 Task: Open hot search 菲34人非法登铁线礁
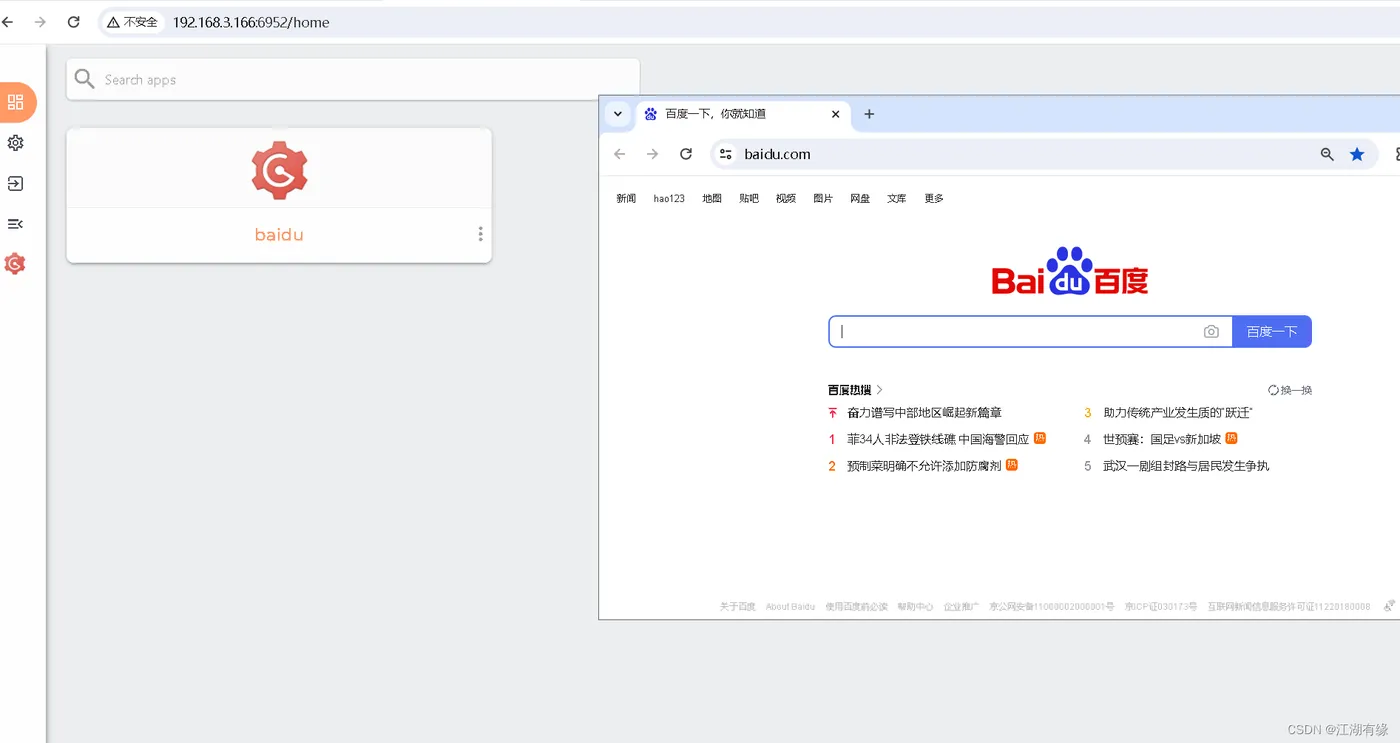[x=938, y=439]
